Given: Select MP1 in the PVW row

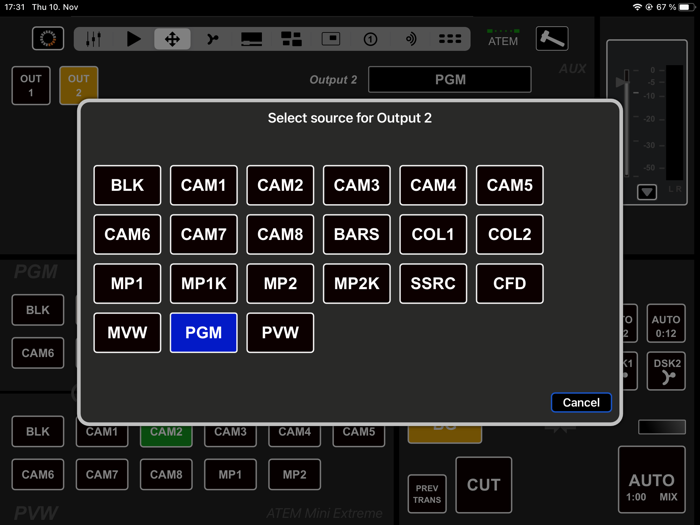Looking at the screenshot, I should 230,474.
